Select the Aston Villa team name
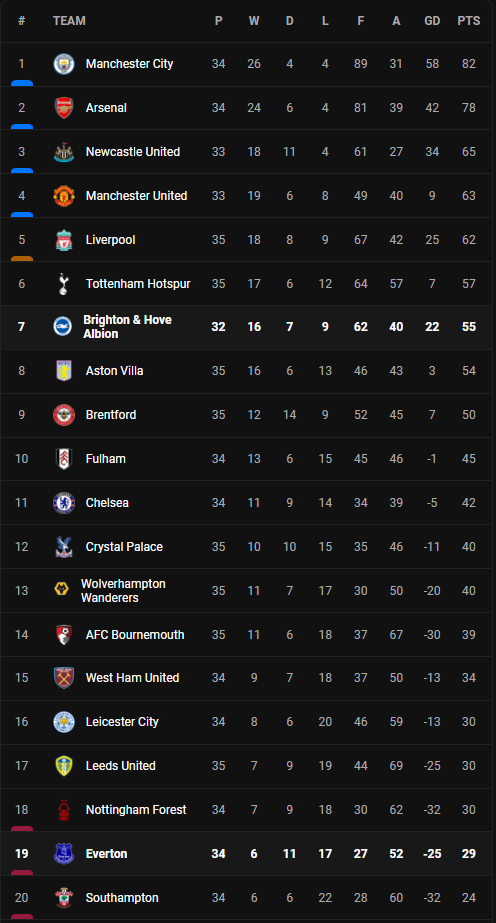This screenshot has height=923, width=496. coord(115,371)
